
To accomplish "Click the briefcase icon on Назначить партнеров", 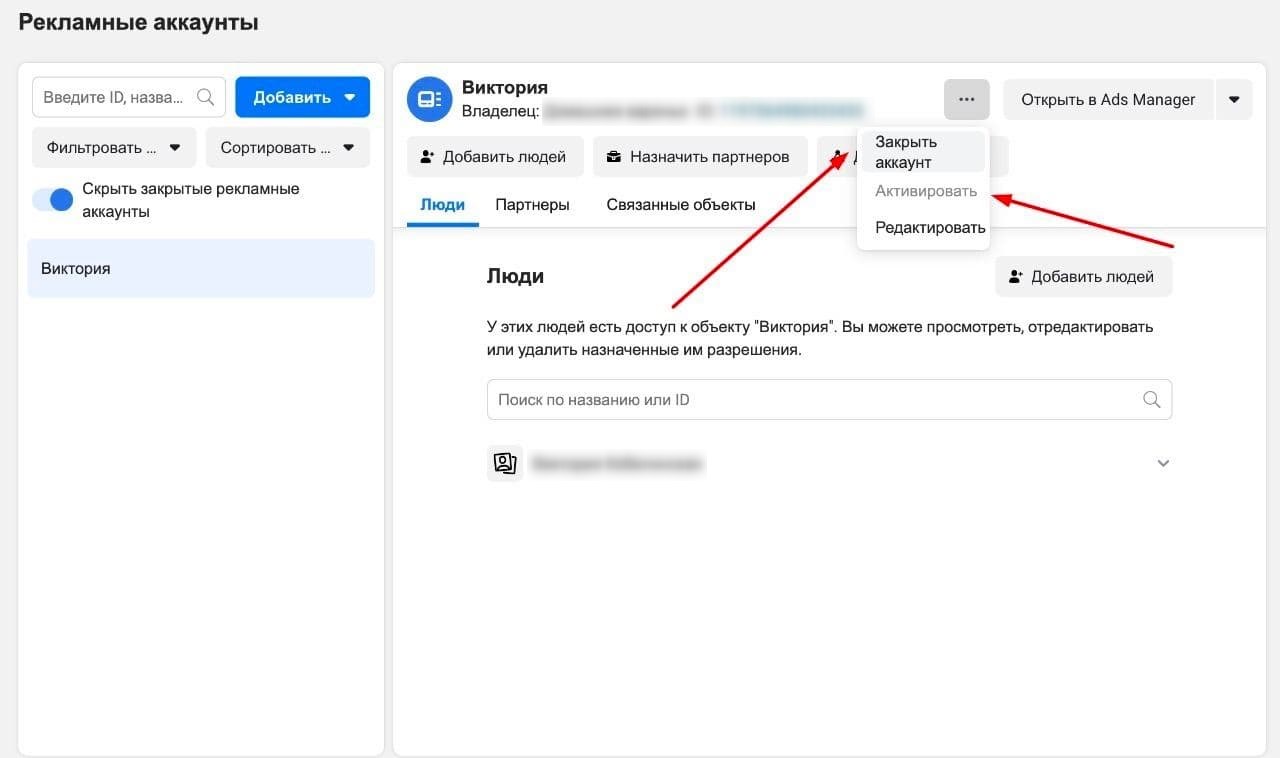I will tap(612, 156).
